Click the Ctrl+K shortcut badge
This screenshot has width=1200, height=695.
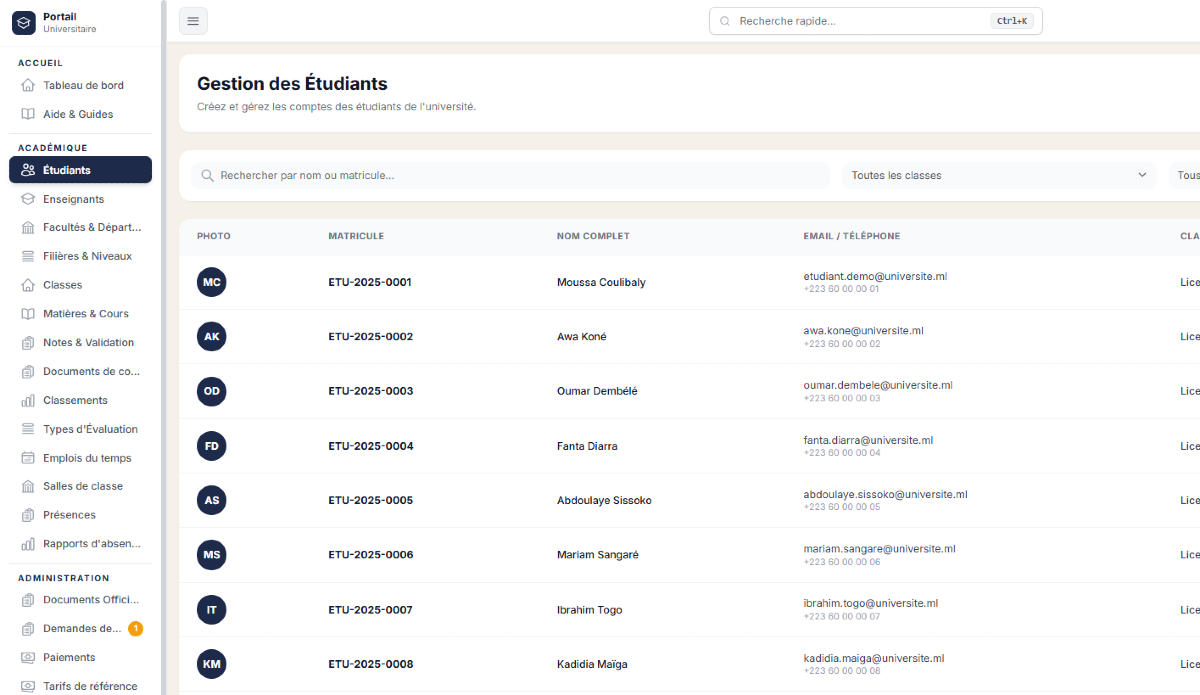tap(1012, 21)
